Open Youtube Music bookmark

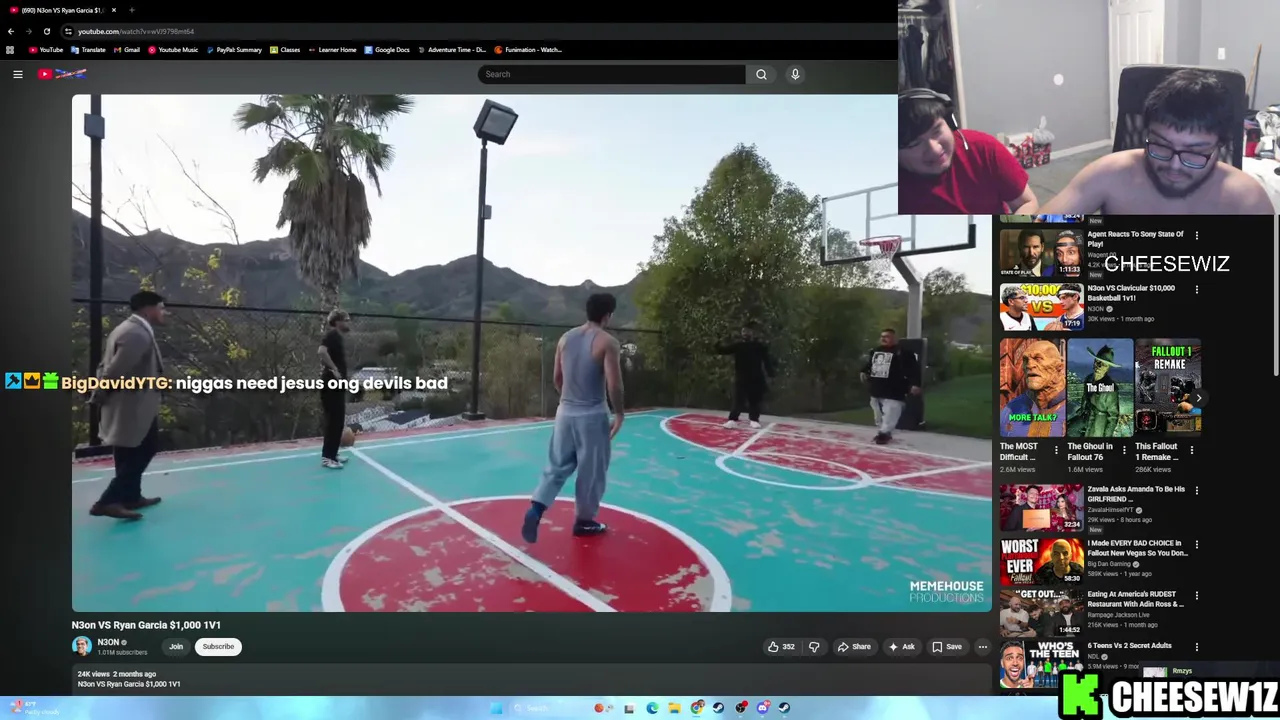pos(173,50)
